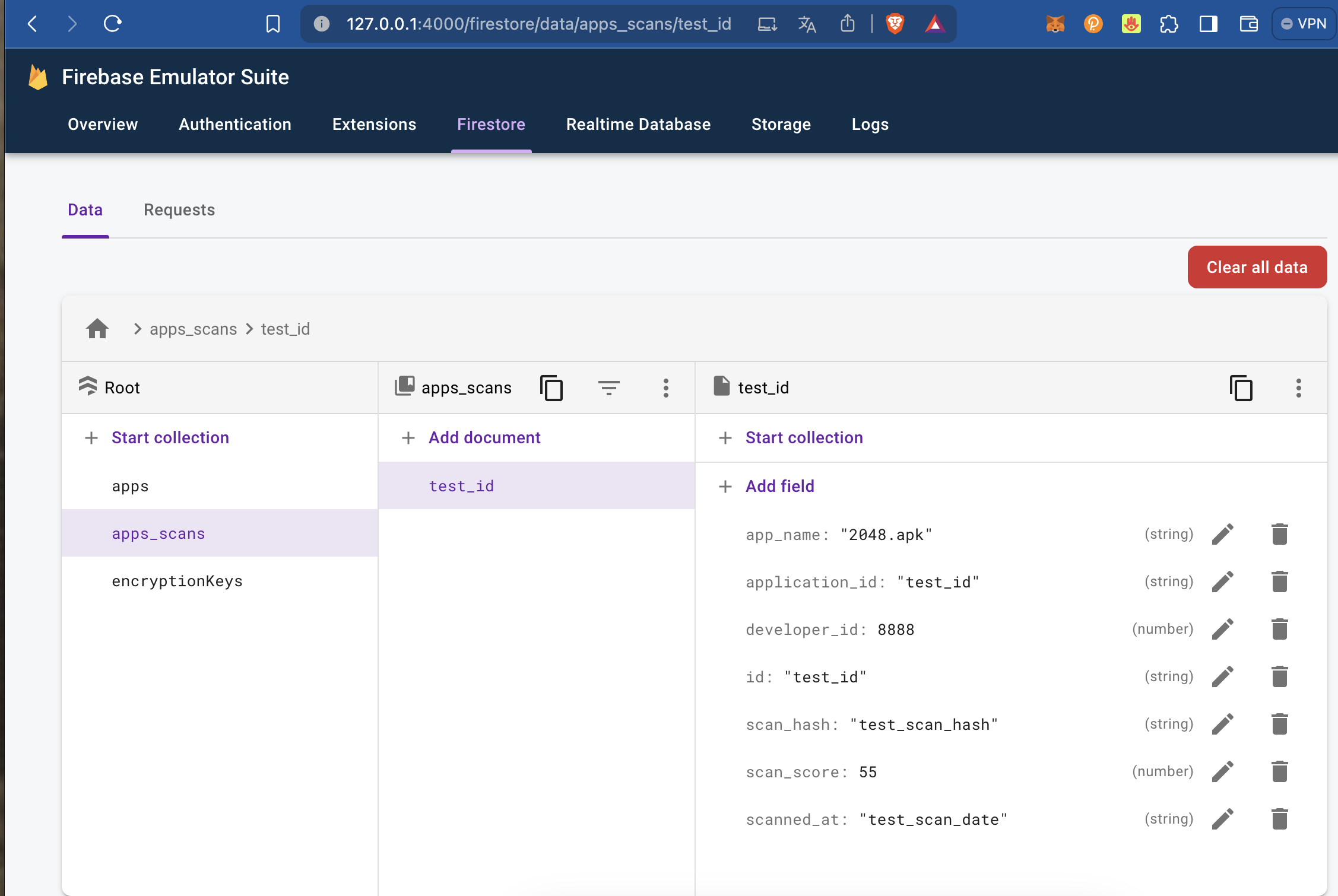Viewport: 1338px width, 896px height.
Task: Open test_id document more menu
Action: point(1299,388)
